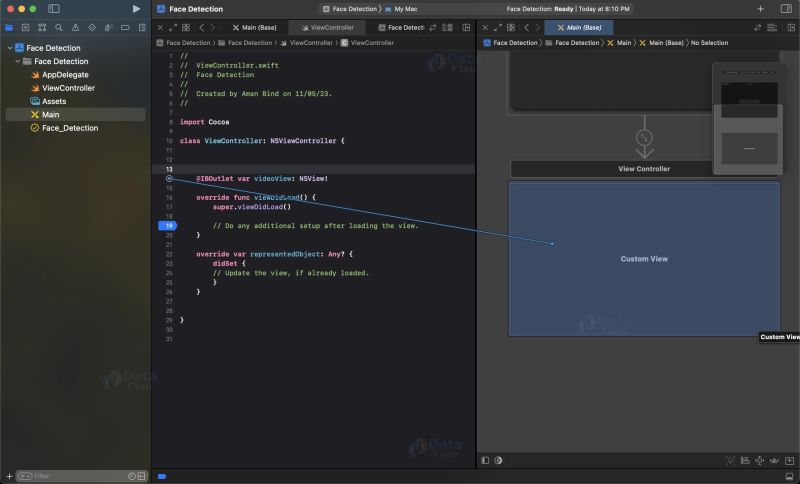Click the Face Detection Ready status
The height and width of the screenshot is (484, 800).
pyautogui.click(x=567, y=9)
